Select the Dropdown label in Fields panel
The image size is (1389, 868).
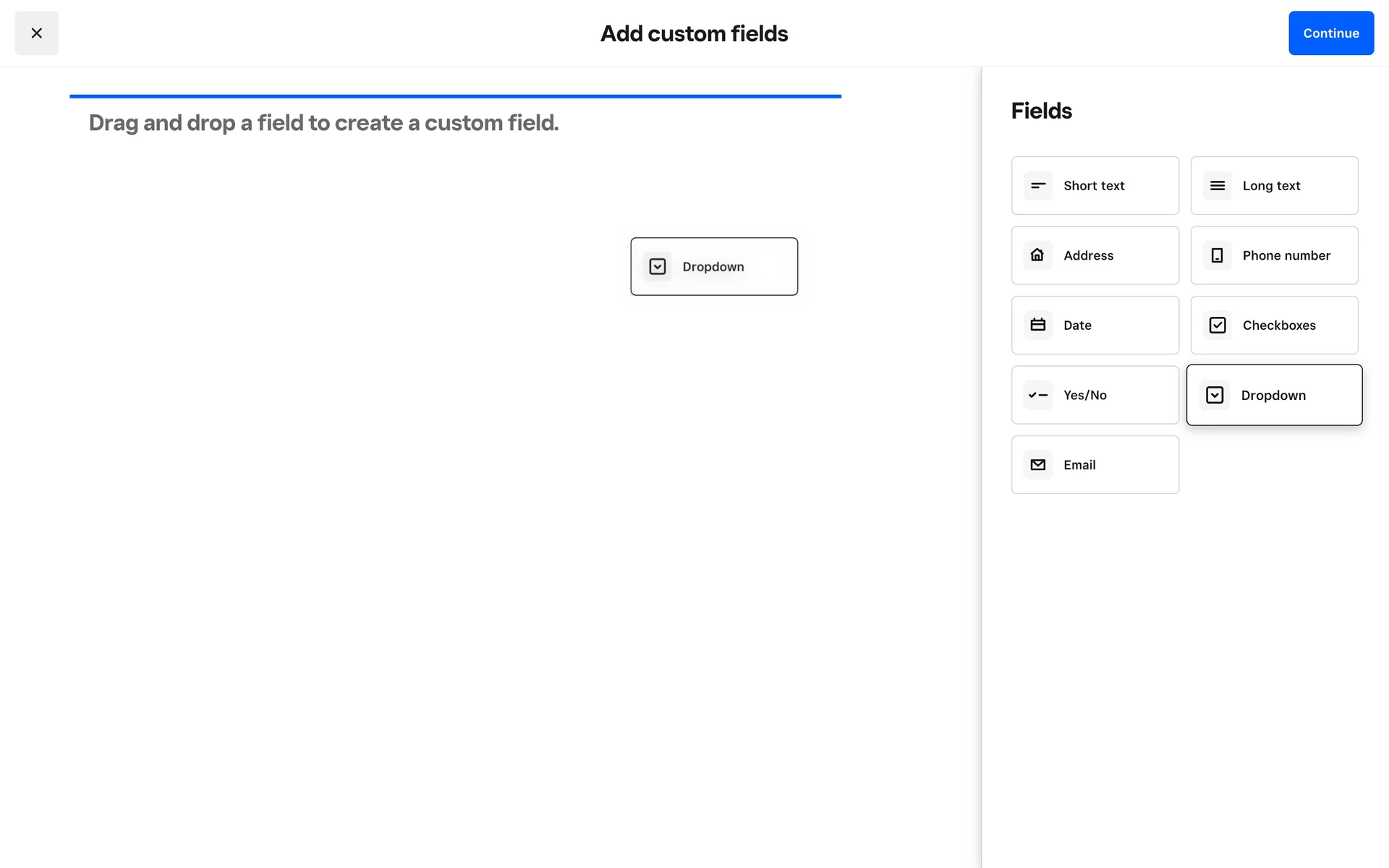(x=1273, y=396)
